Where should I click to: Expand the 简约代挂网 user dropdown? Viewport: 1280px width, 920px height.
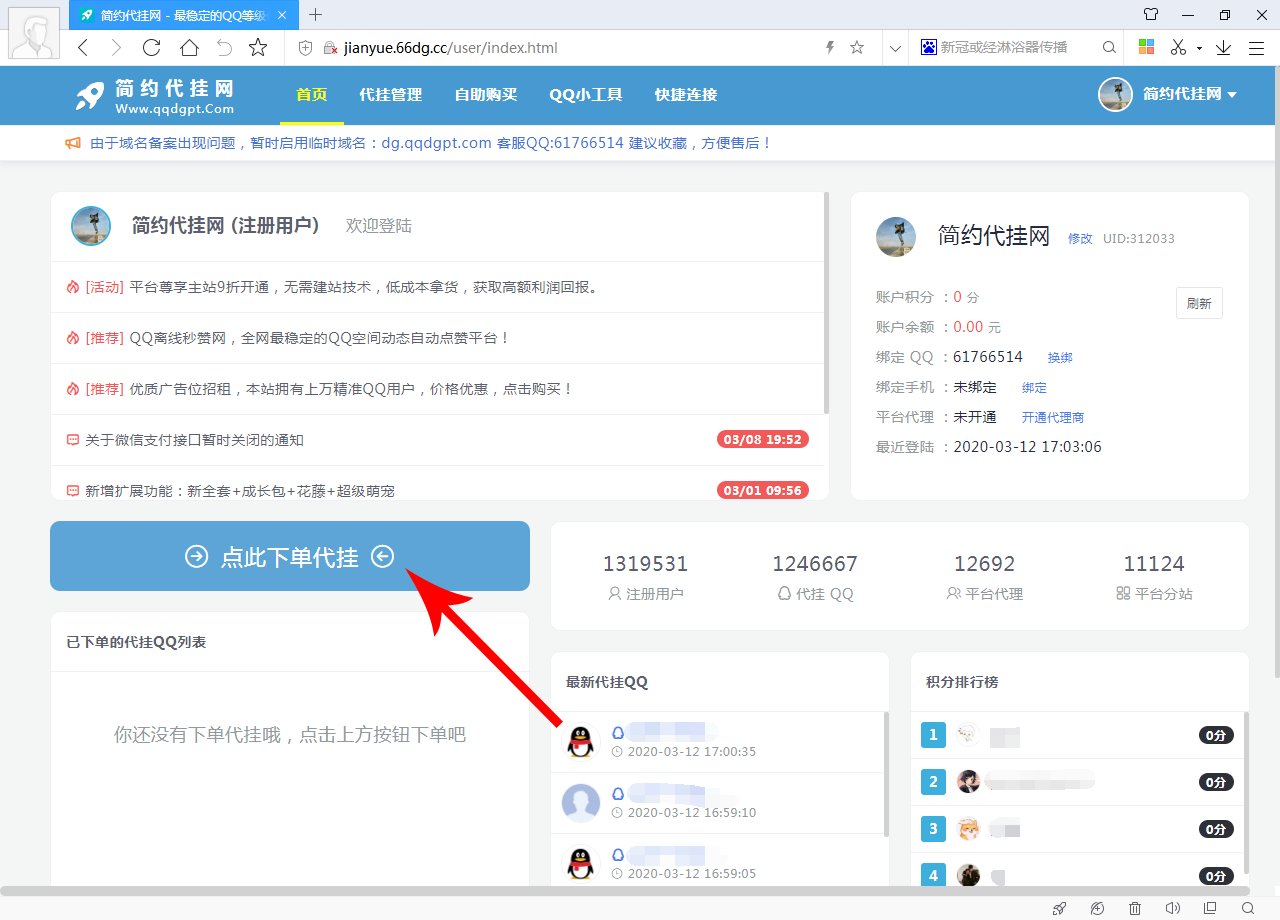pyautogui.click(x=1190, y=94)
